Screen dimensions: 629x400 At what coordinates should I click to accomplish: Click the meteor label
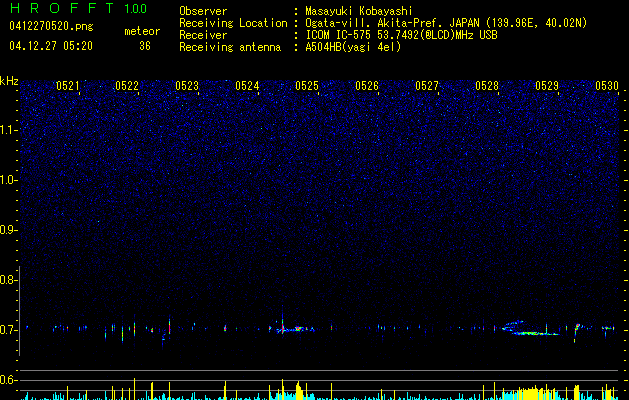click(142, 31)
